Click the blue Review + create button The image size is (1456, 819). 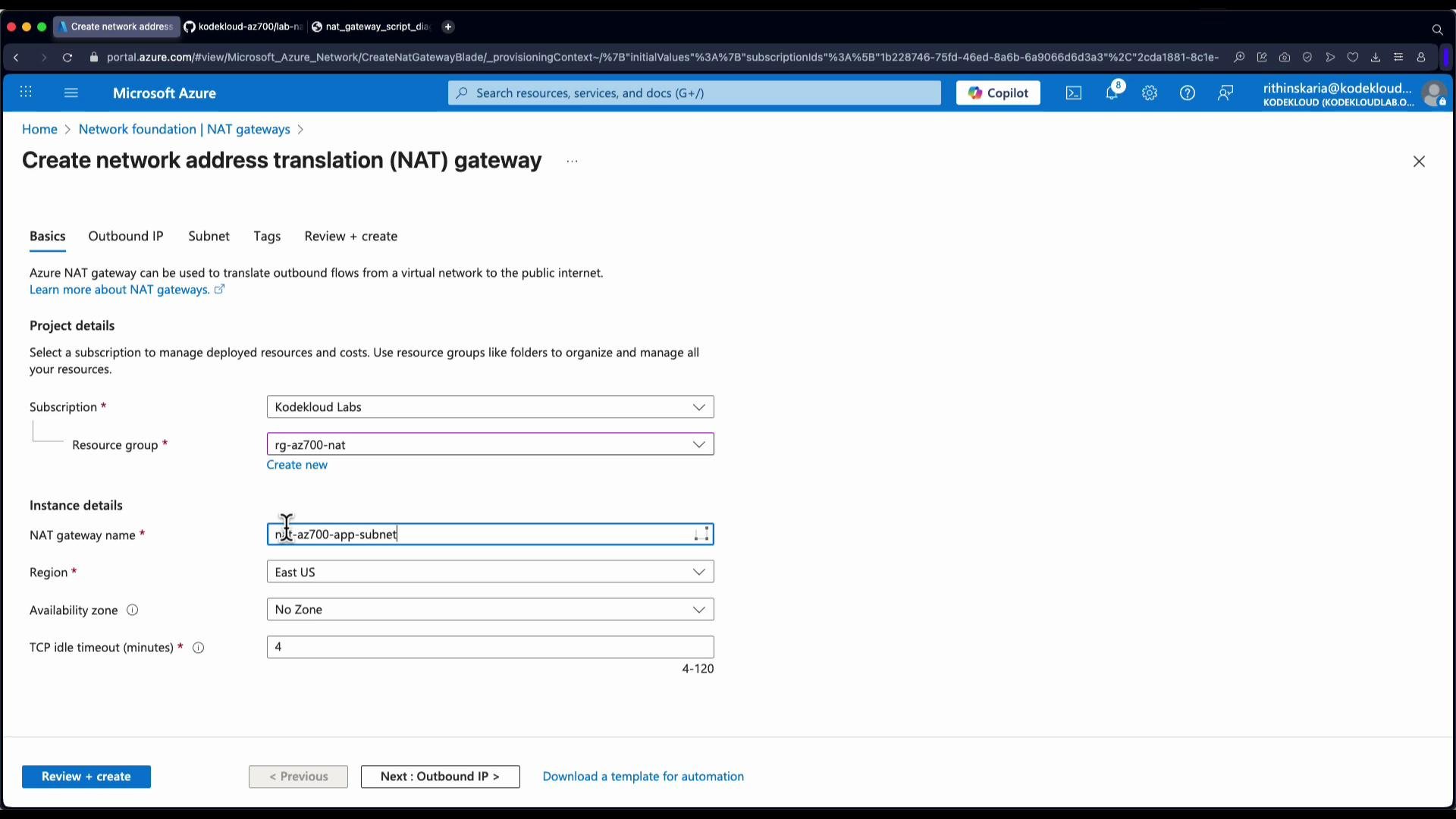(x=86, y=777)
